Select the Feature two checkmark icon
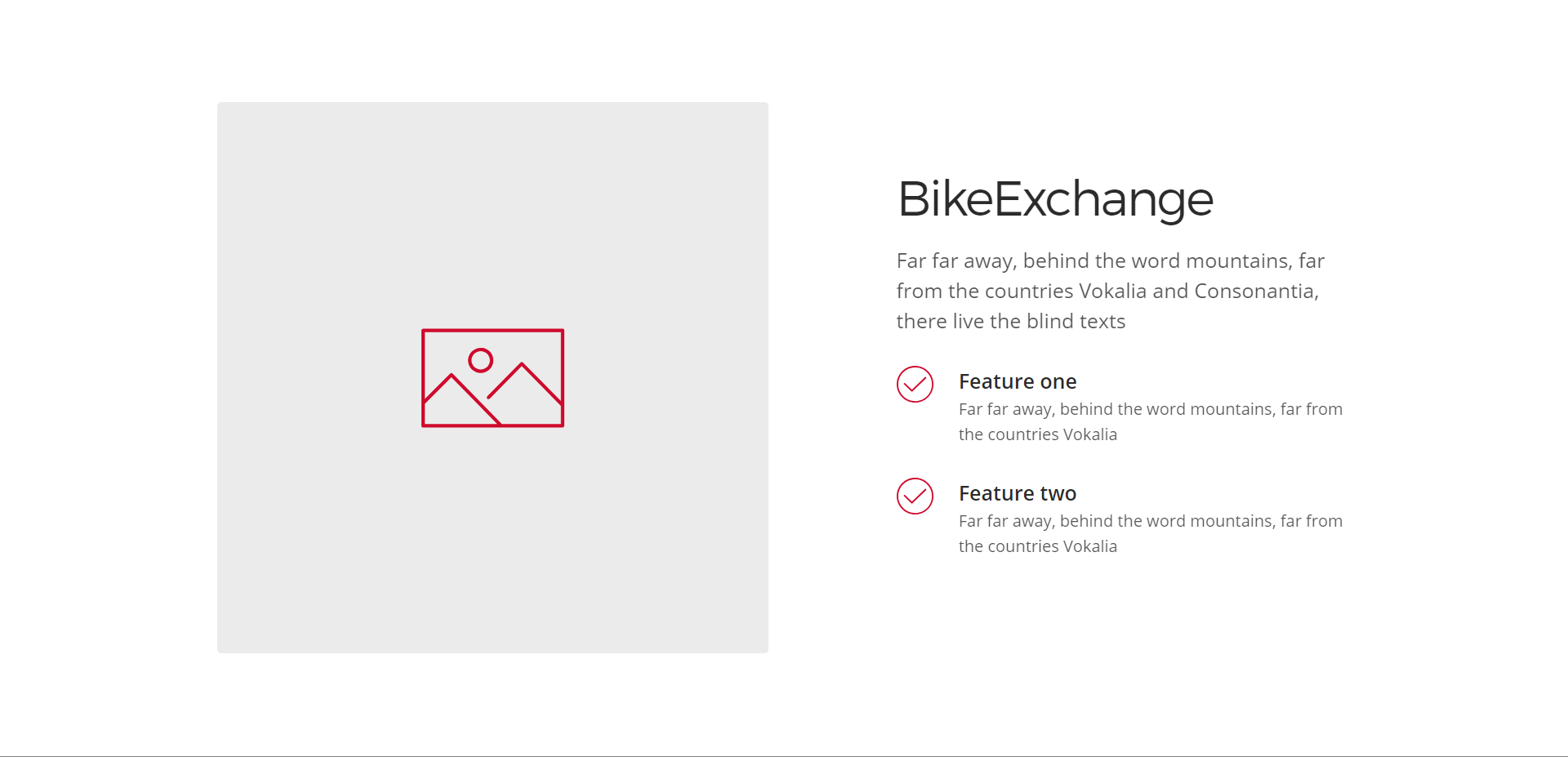Screen dimensions: 1568x757 click(915, 496)
